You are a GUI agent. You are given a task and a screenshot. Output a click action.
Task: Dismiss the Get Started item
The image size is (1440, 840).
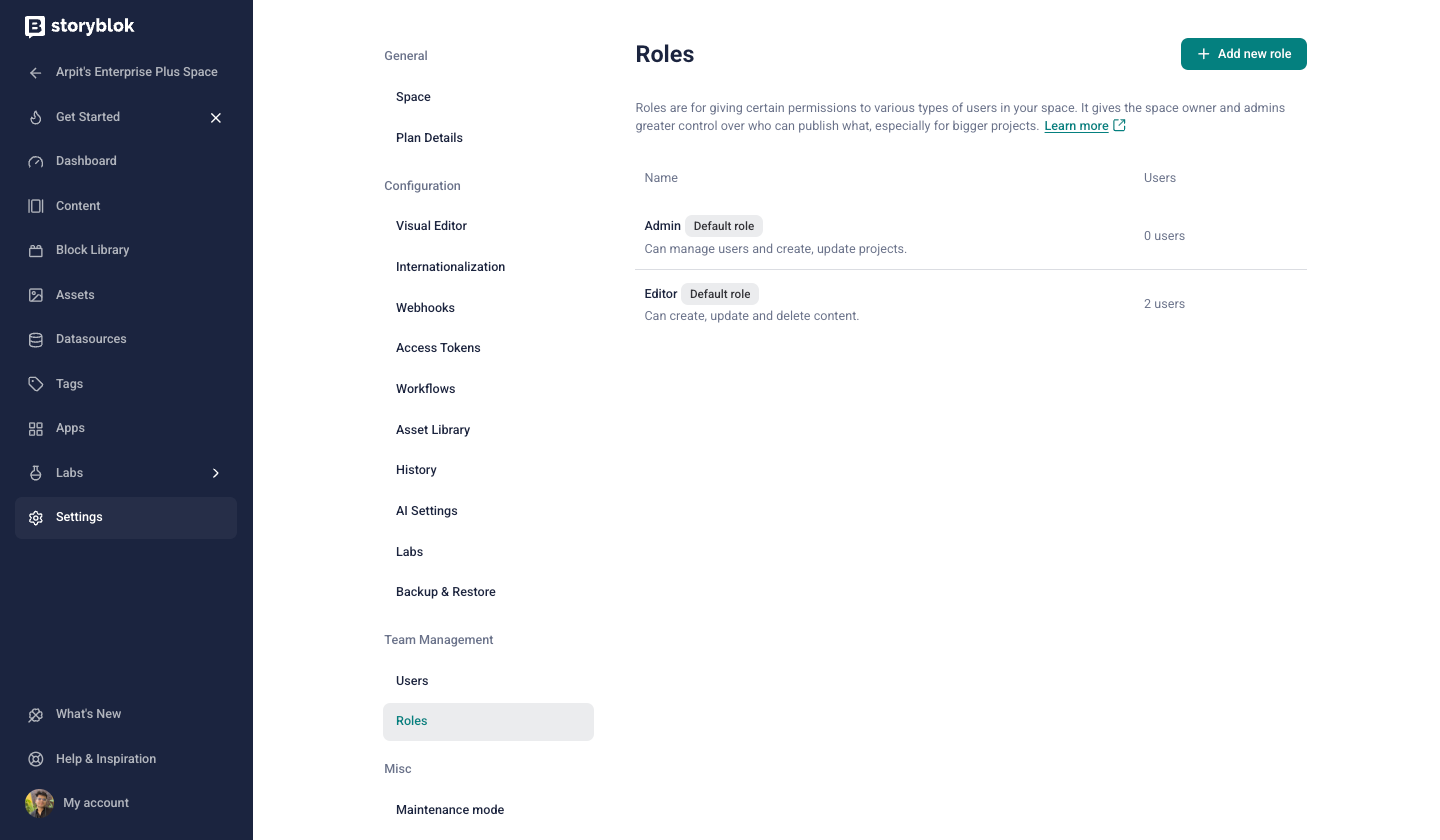point(216,118)
